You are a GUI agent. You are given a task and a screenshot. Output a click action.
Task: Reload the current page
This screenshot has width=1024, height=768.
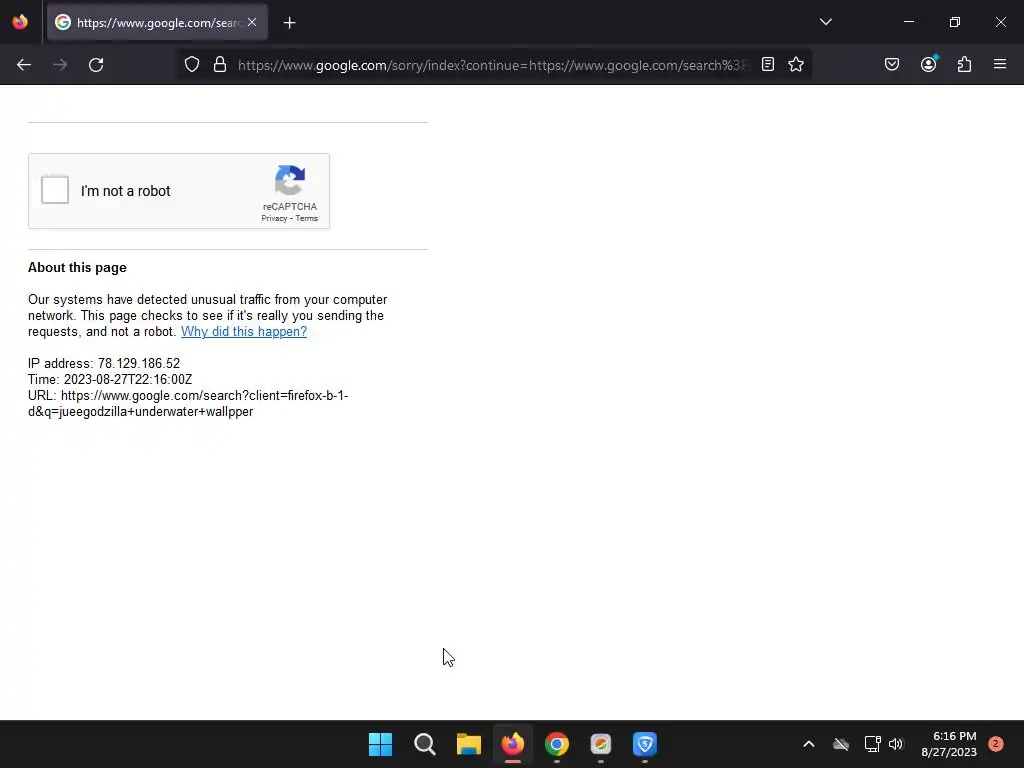(x=96, y=65)
